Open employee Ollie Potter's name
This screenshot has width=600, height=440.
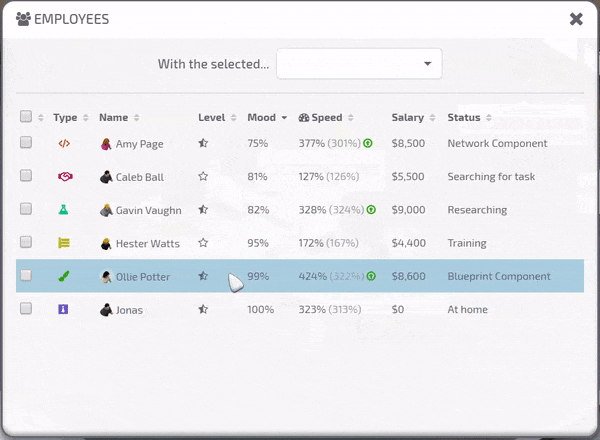[143, 277]
